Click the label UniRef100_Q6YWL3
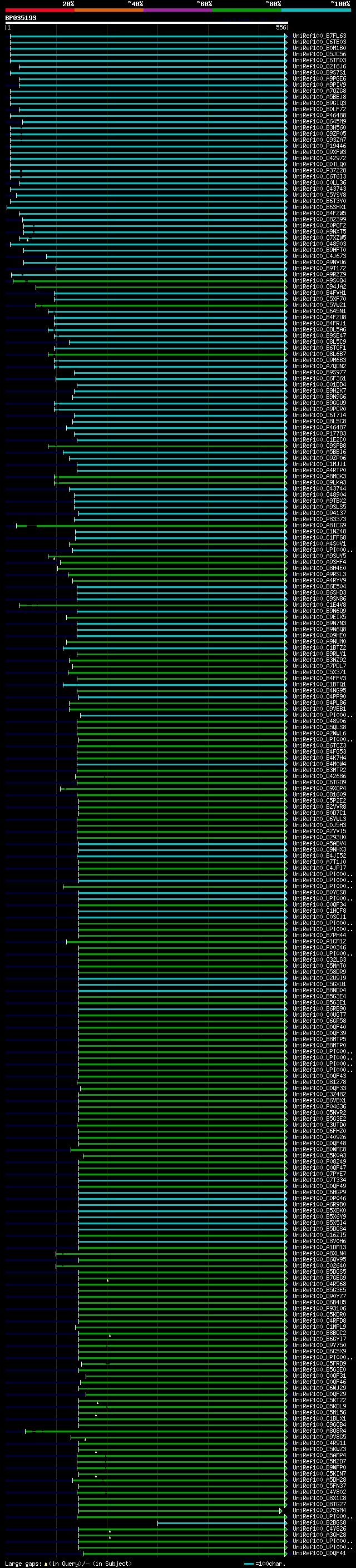This screenshot has width=356, height=1568. (319, 819)
